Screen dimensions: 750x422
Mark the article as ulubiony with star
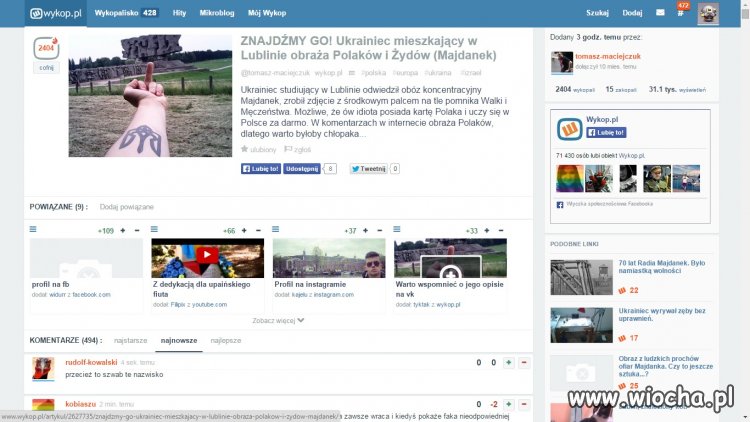(258, 149)
